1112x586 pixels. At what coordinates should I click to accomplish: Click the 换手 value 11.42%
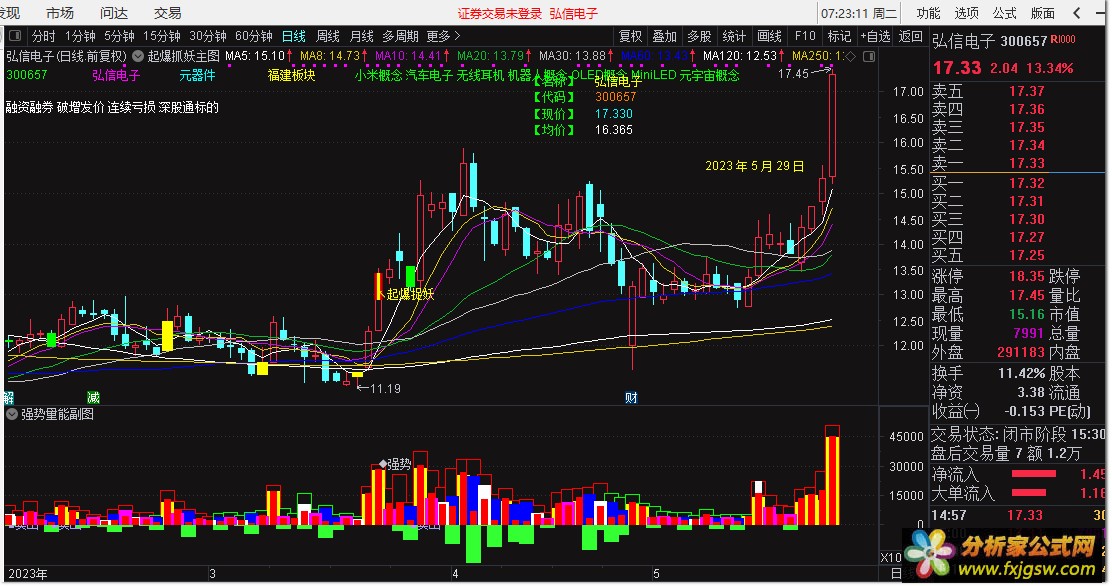(1022, 373)
